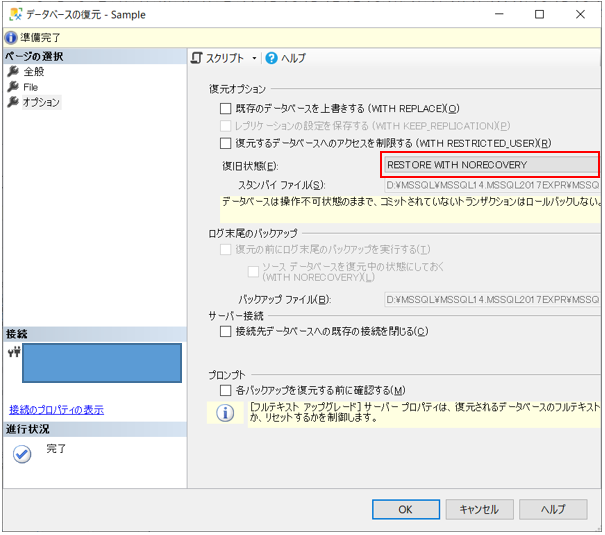Click the 復旧状態(E) label
605x535 pixels.
(250, 167)
